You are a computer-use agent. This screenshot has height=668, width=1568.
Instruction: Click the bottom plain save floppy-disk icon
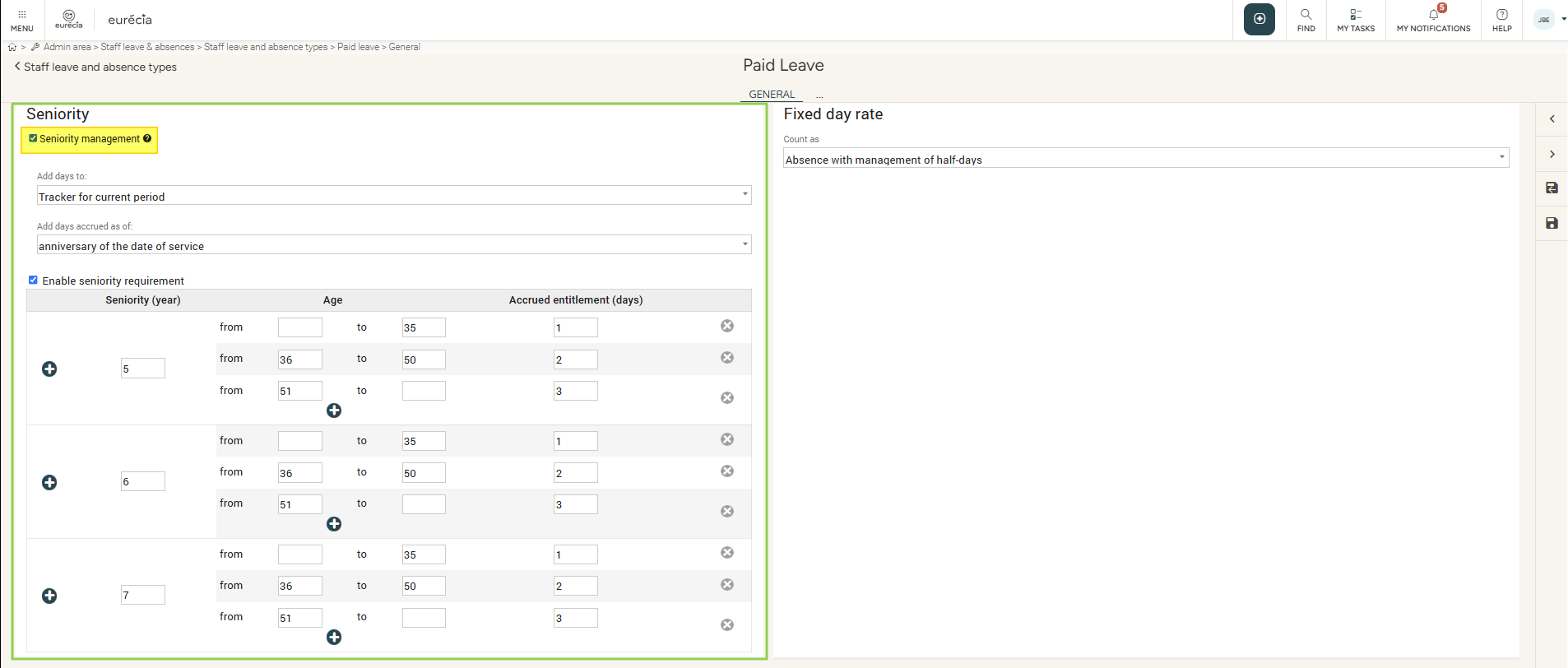pyautogui.click(x=1552, y=223)
